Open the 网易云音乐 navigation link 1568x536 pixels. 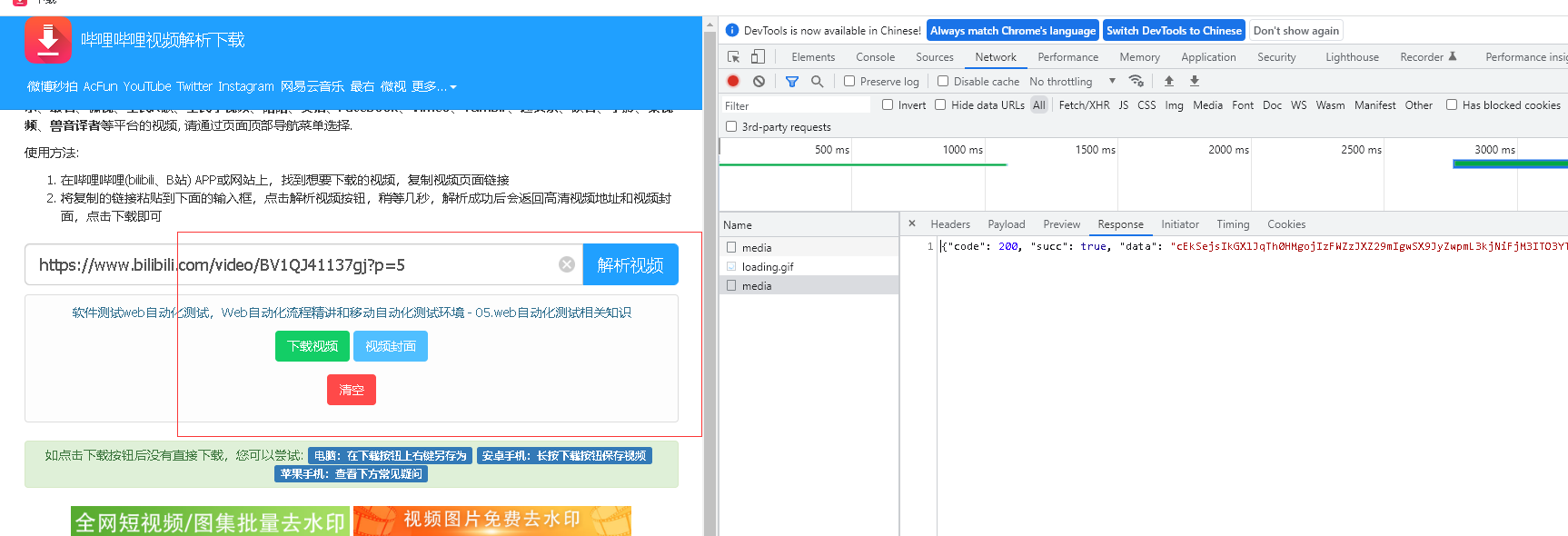click(312, 86)
